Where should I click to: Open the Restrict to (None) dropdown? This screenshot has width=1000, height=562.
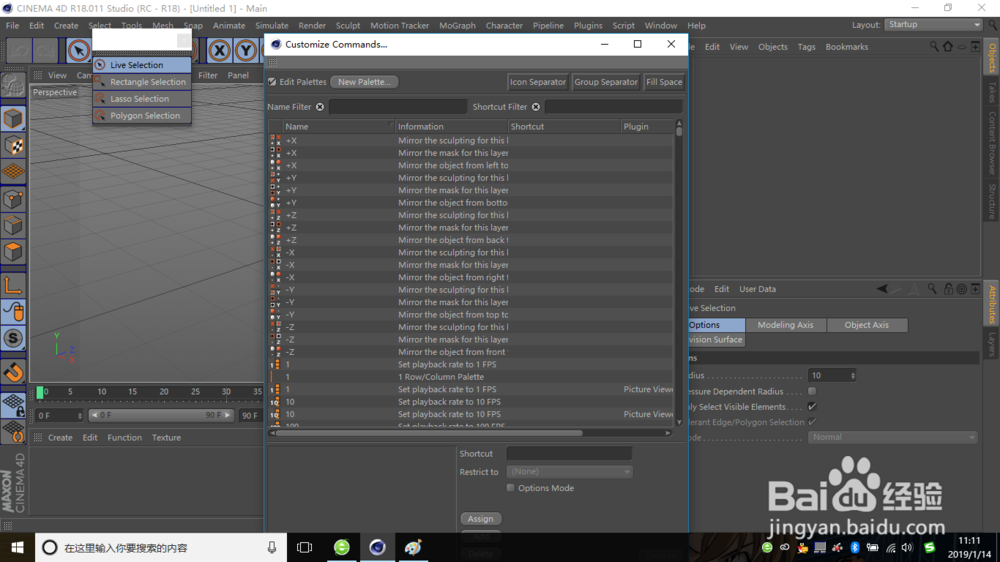(569, 471)
